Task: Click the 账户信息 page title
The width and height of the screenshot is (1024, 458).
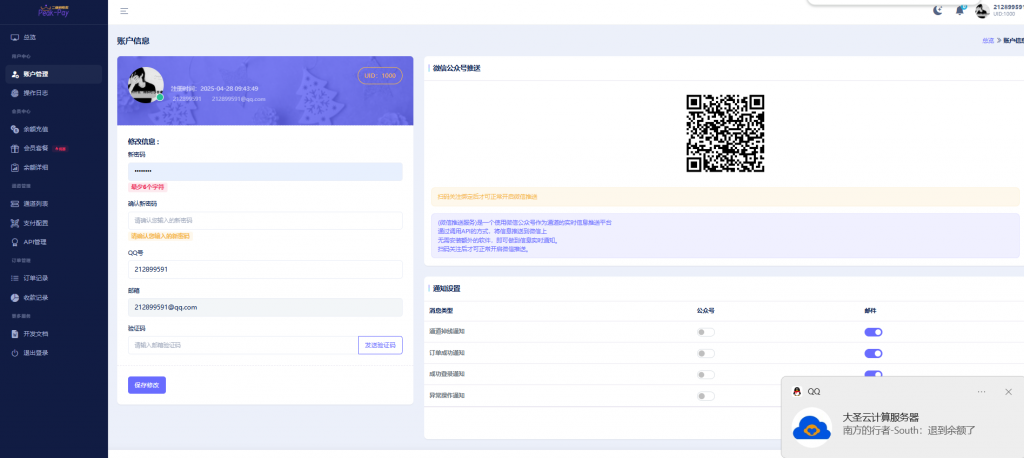Action: coord(133,41)
